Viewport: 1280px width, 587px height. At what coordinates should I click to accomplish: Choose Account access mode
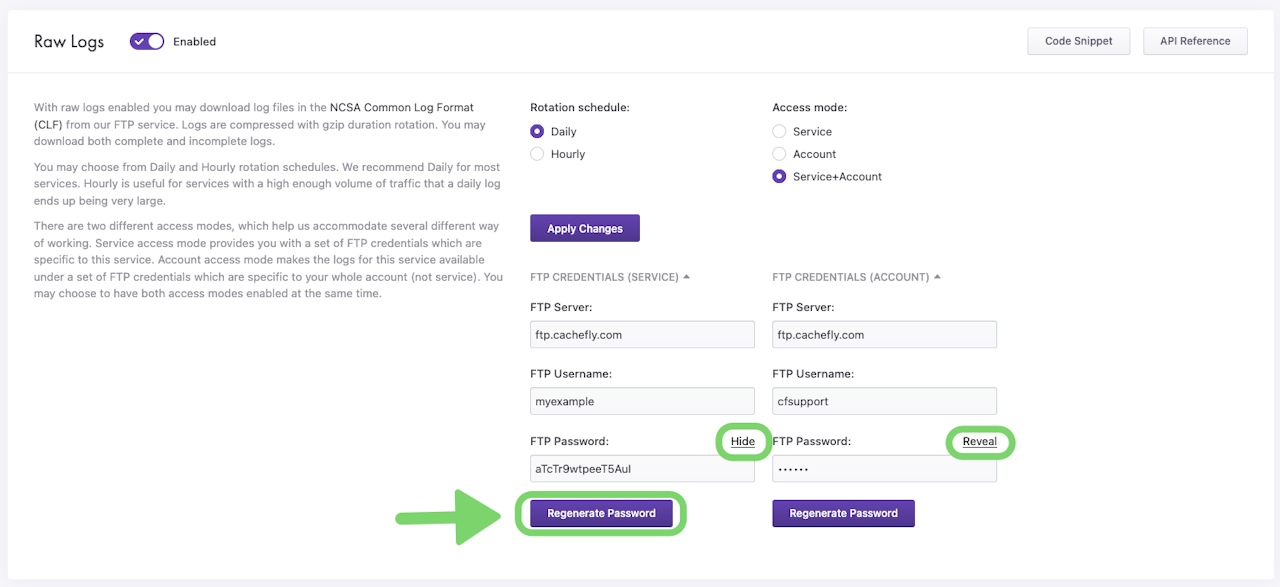[x=779, y=154]
